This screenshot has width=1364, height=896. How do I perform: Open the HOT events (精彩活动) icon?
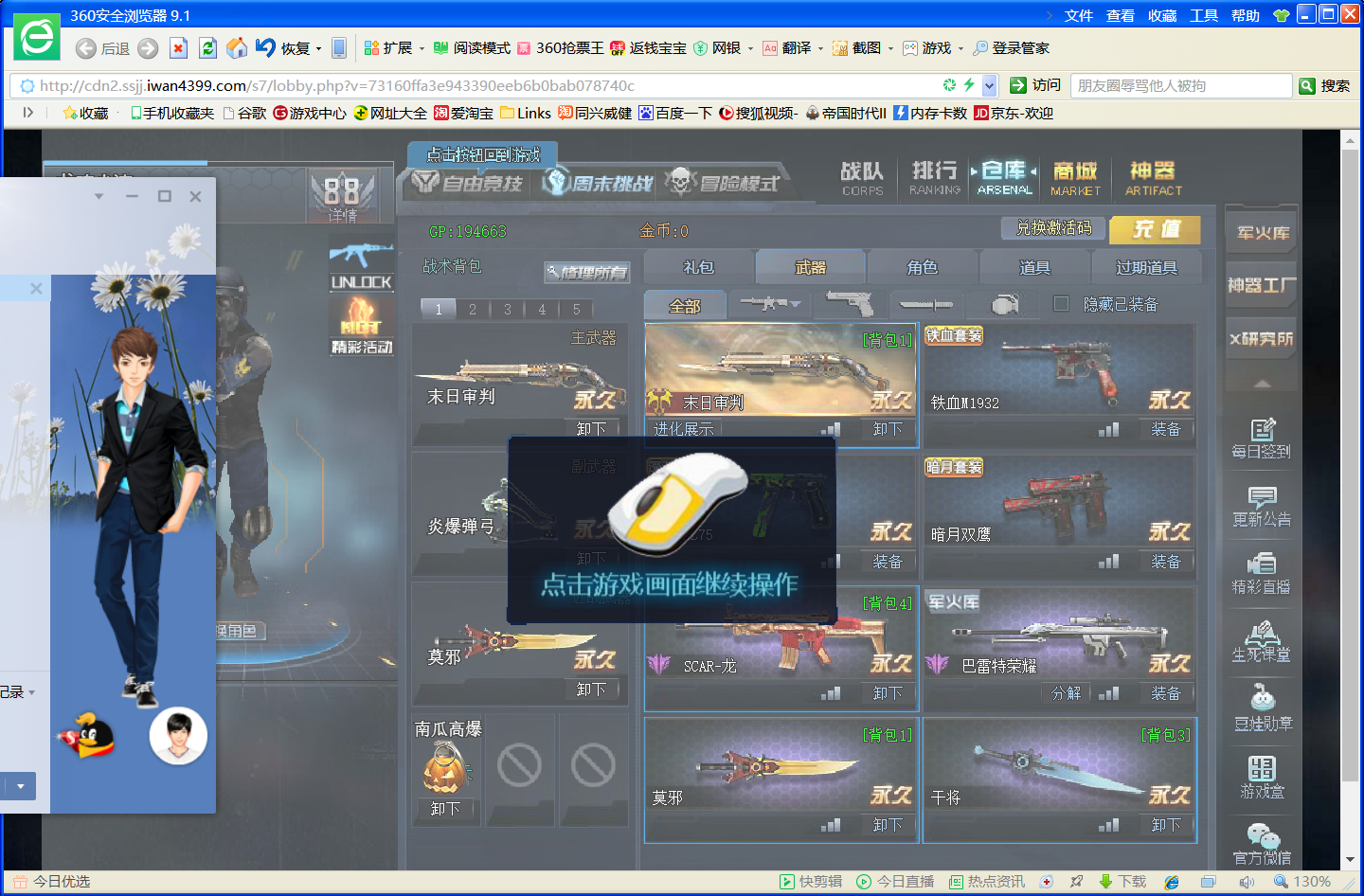tap(361, 325)
